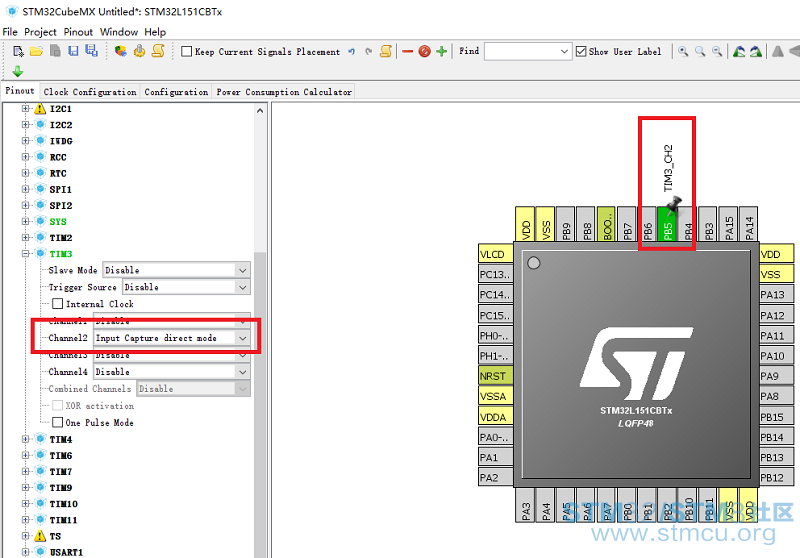Click the grey document icon after the folder
The width and height of the screenshot is (800, 558).
tap(55, 51)
